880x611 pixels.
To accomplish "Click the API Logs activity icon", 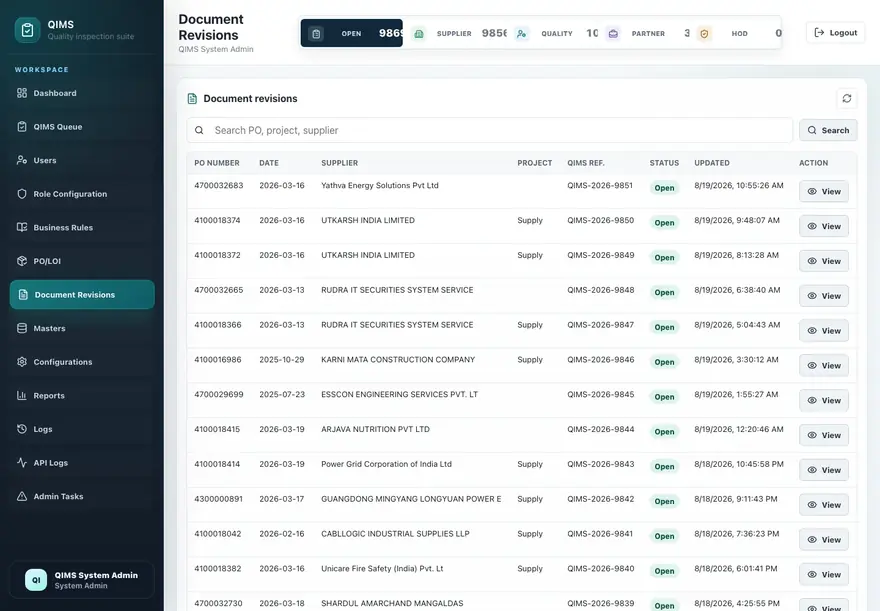I will click(x=22, y=463).
